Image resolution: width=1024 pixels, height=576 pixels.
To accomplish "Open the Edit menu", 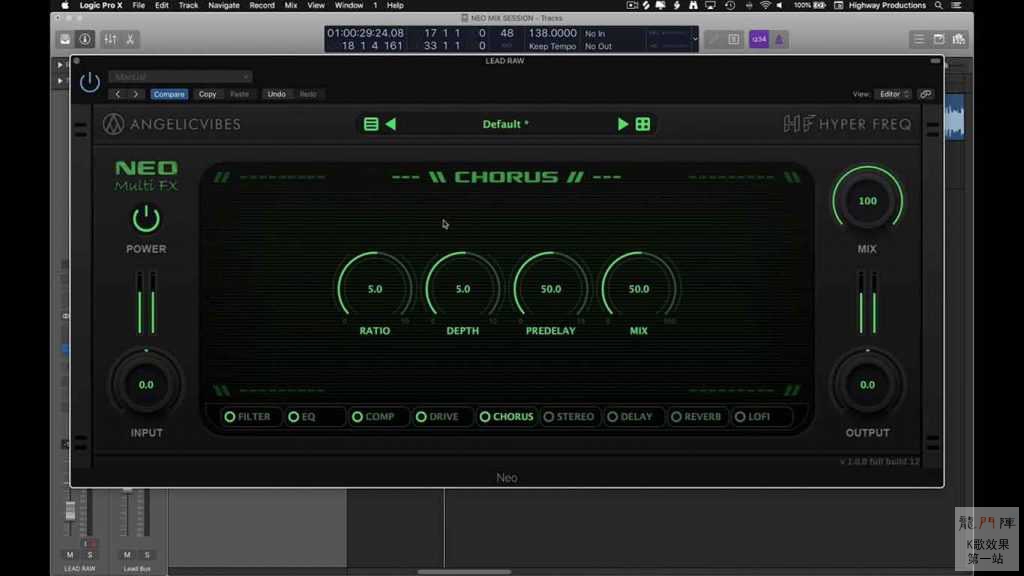I will (161, 5).
